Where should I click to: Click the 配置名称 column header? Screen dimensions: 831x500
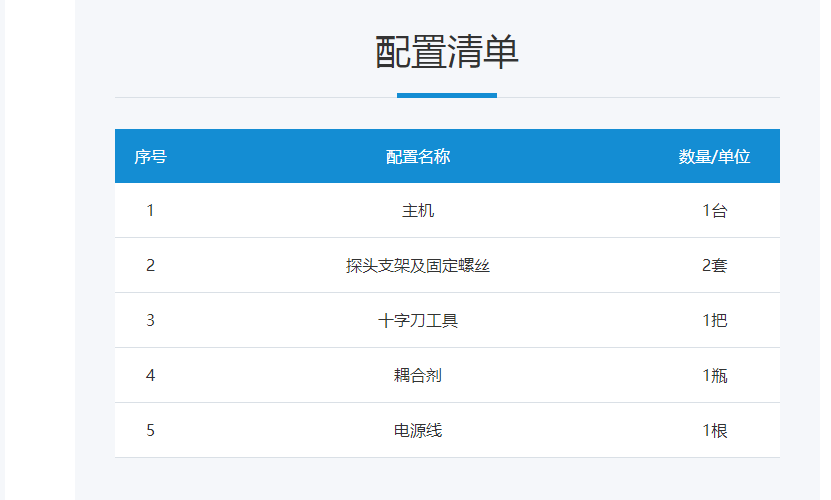tap(418, 156)
